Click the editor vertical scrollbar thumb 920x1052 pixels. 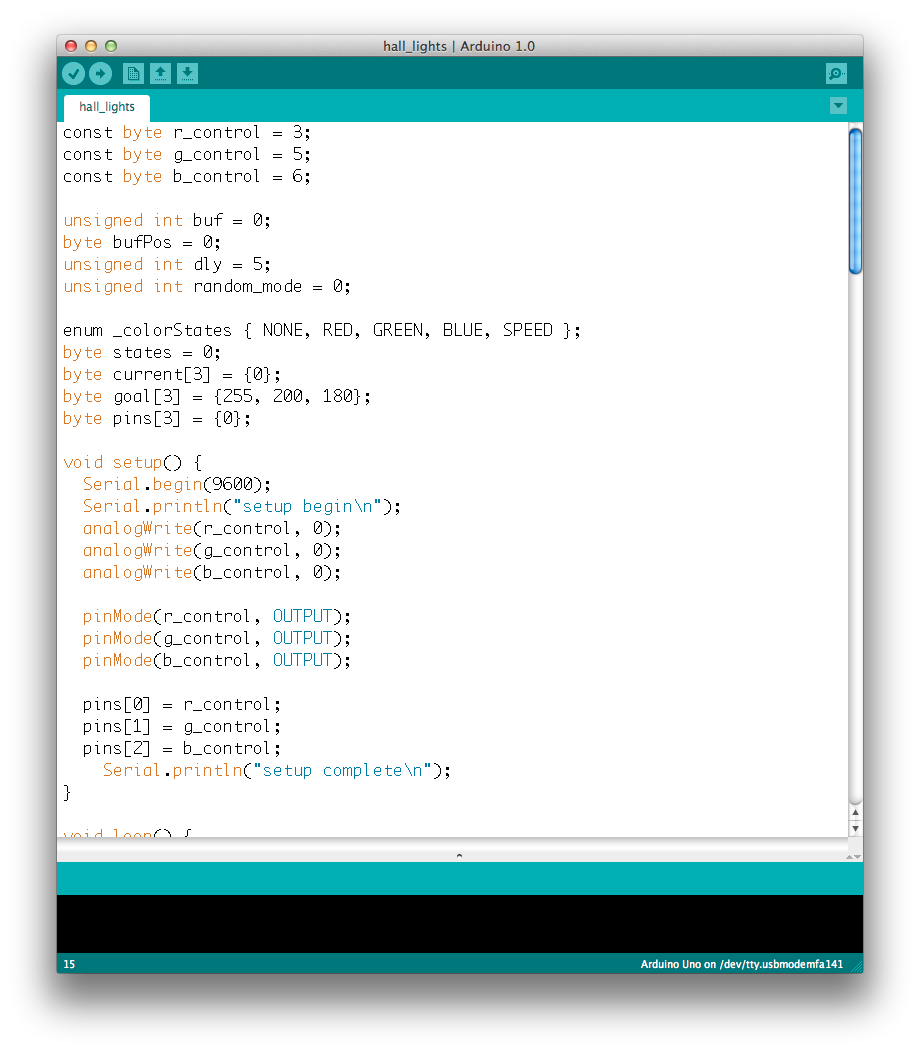point(855,201)
